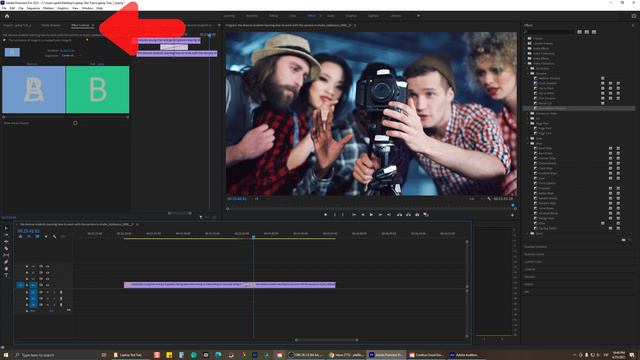
Task: Click Add Marker in Program monitor controls
Action: 325,215
